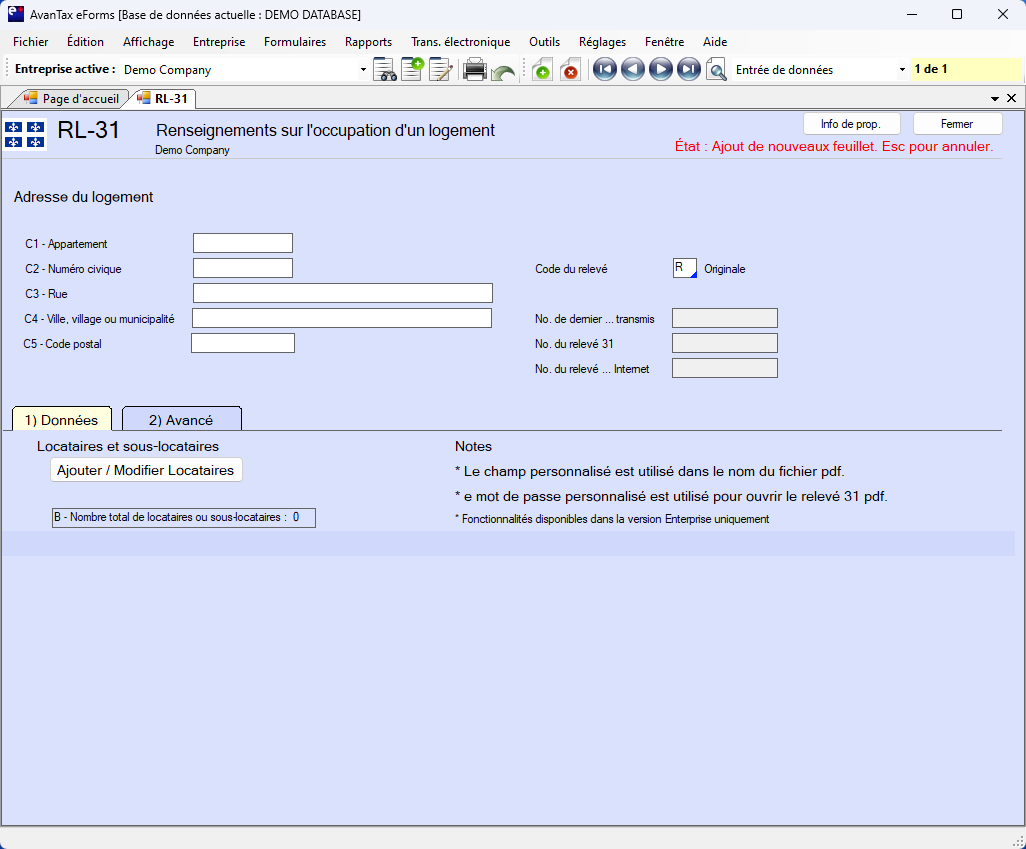This screenshot has width=1026, height=849.
Task: Open the Formulaires menu
Action: tap(294, 42)
